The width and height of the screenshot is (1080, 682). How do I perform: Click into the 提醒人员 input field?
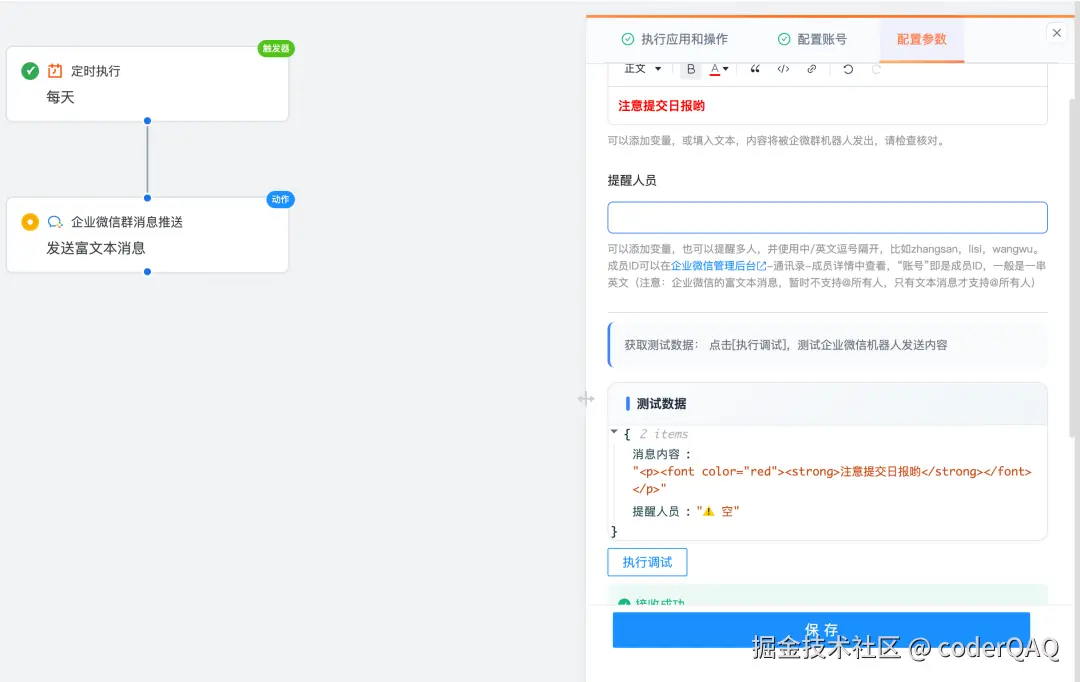pyautogui.click(x=827, y=218)
